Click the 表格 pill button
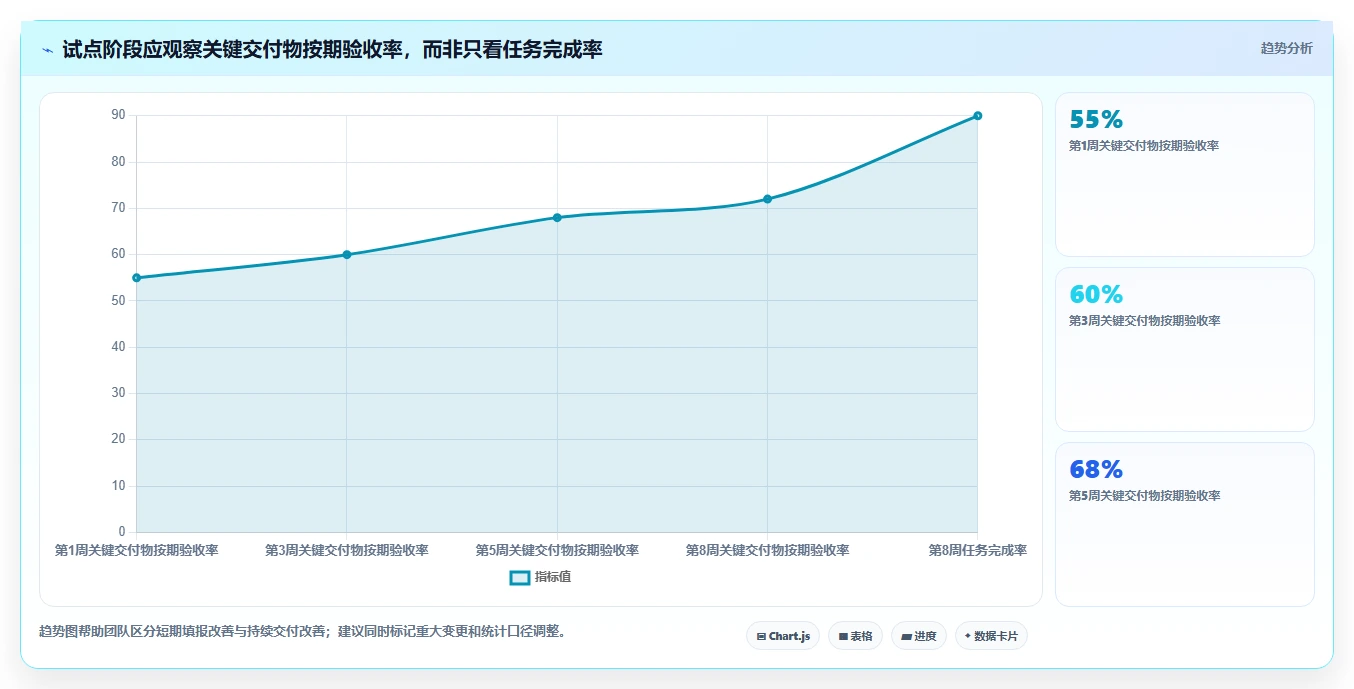This screenshot has height=689, width=1354. [x=855, y=636]
